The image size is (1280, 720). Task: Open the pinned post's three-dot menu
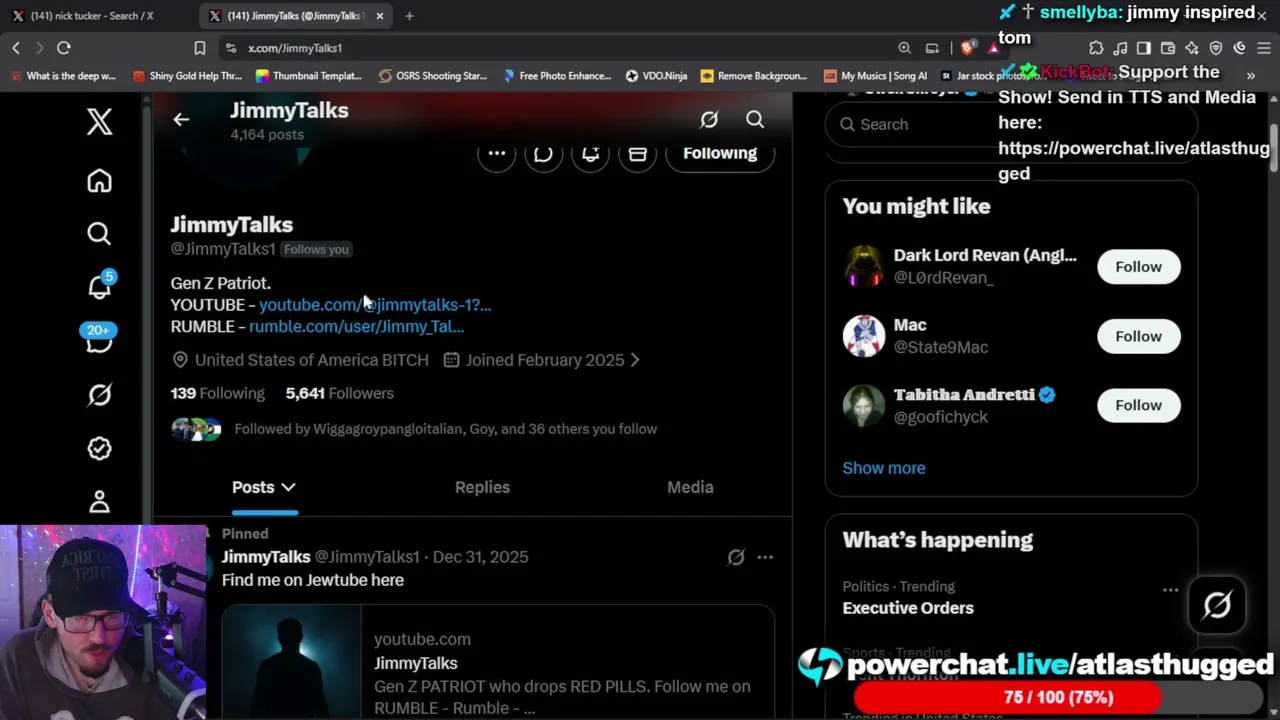tap(765, 557)
